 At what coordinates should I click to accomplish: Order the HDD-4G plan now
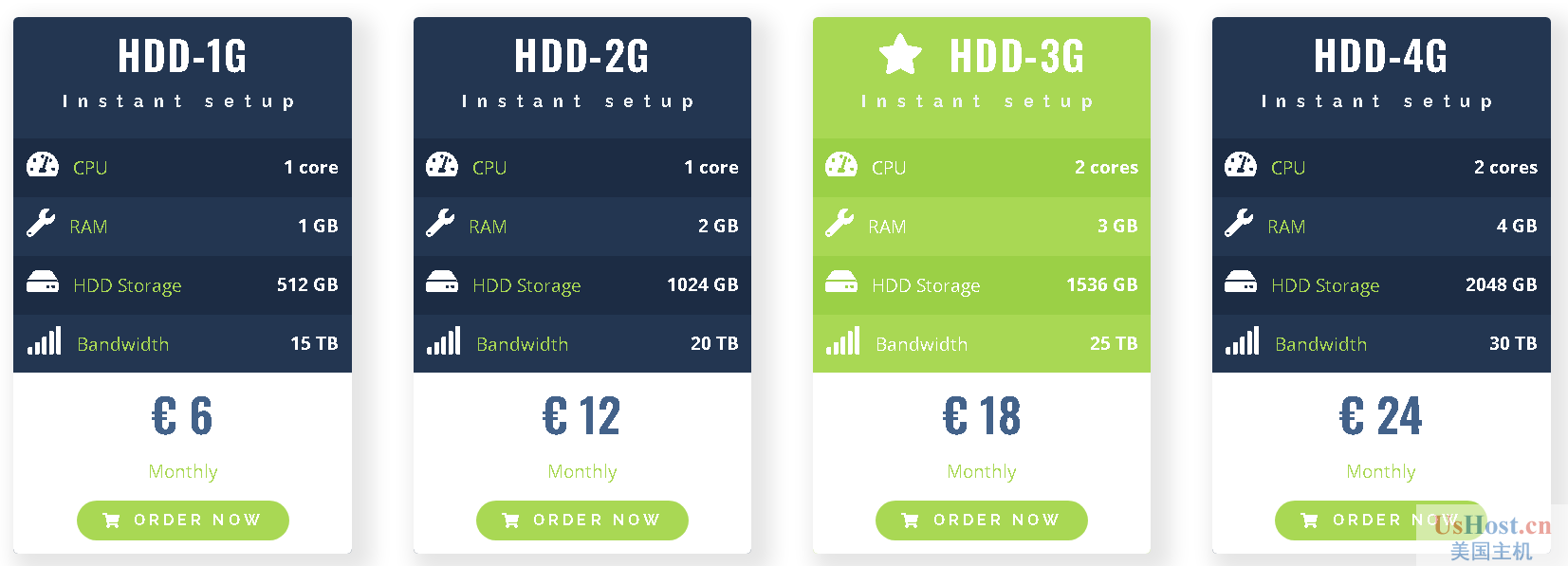[x=1381, y=520]
